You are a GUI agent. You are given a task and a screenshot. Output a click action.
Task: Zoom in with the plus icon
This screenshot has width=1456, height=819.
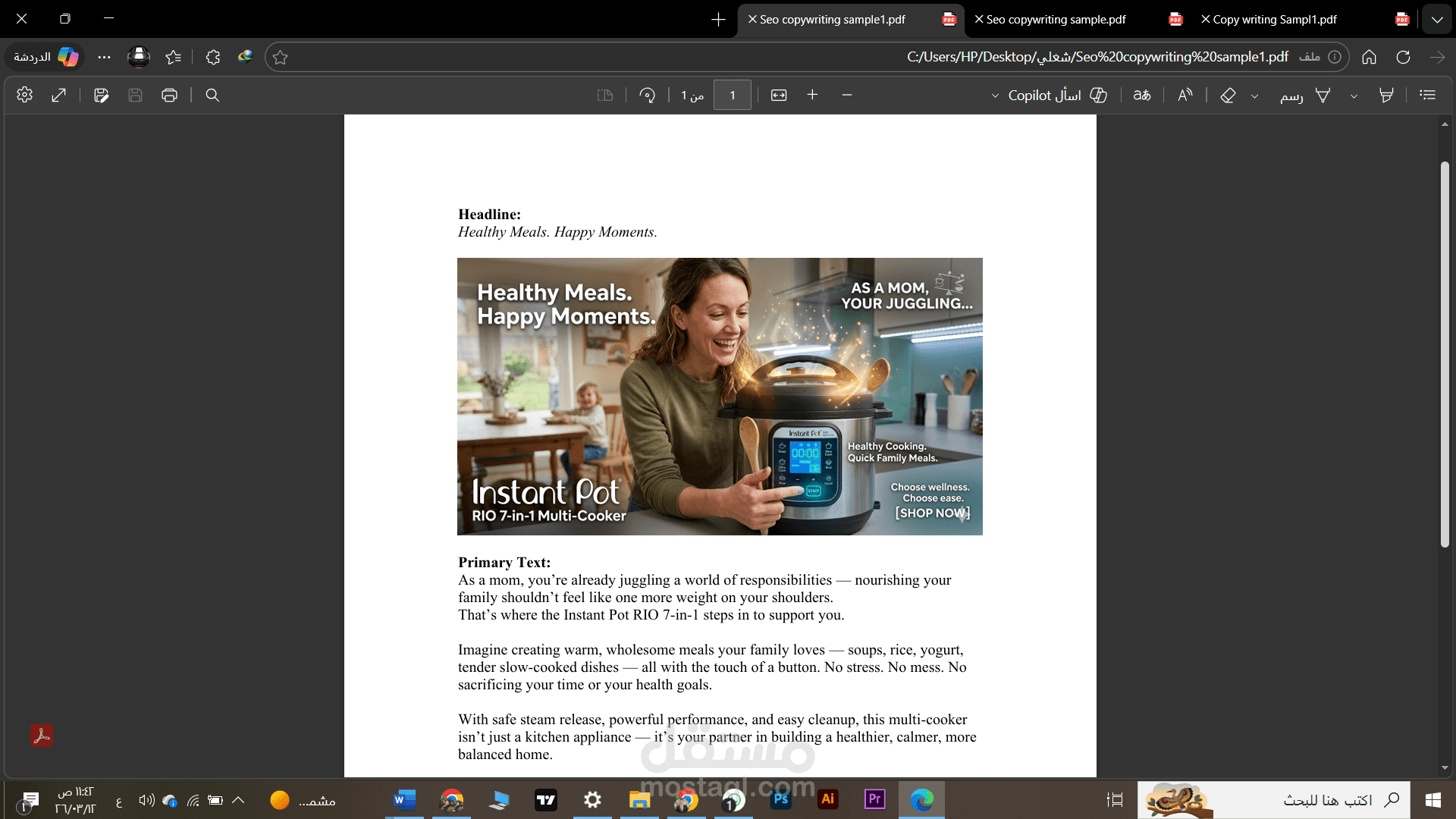click(812, 95)
